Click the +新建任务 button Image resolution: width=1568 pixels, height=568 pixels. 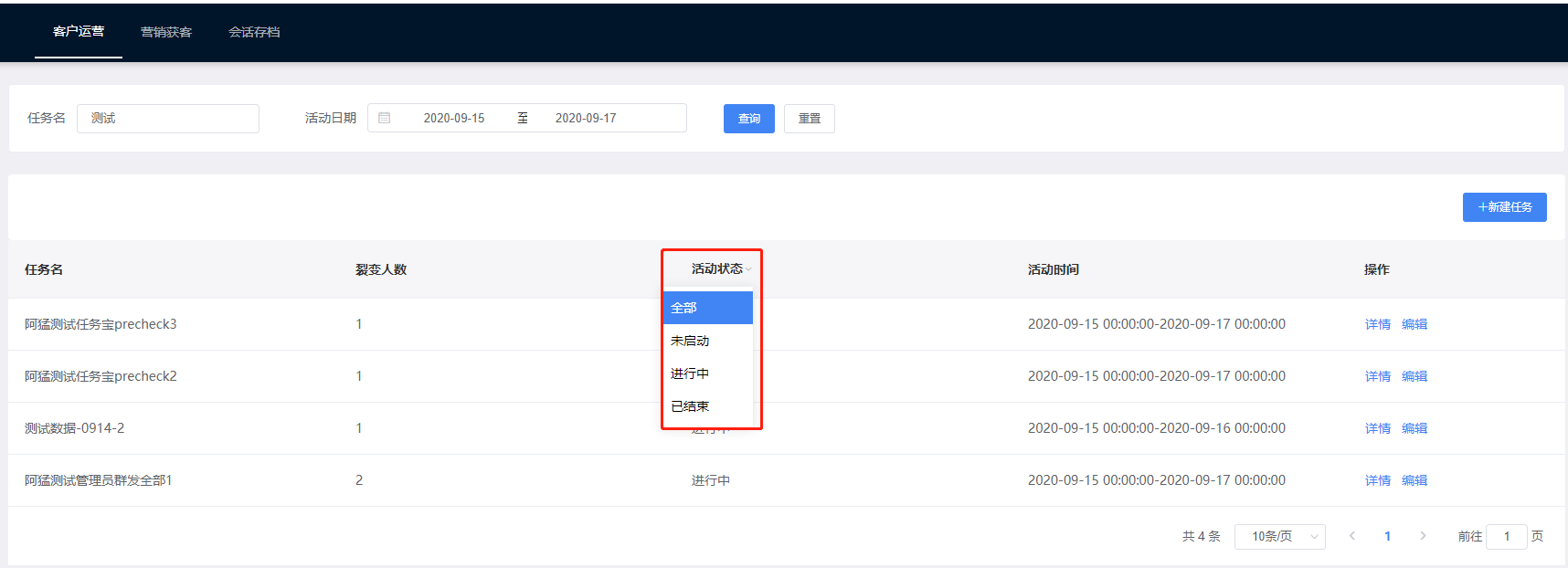click(x=1504, y=207)
